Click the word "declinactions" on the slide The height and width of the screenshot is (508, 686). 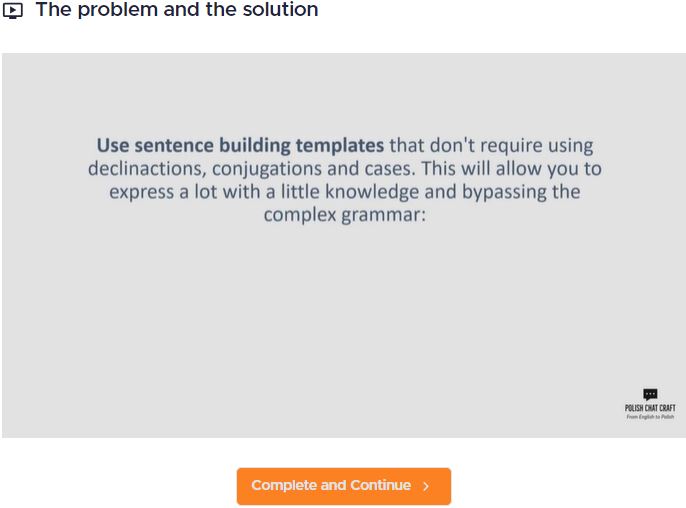click(x=147, y=169)
